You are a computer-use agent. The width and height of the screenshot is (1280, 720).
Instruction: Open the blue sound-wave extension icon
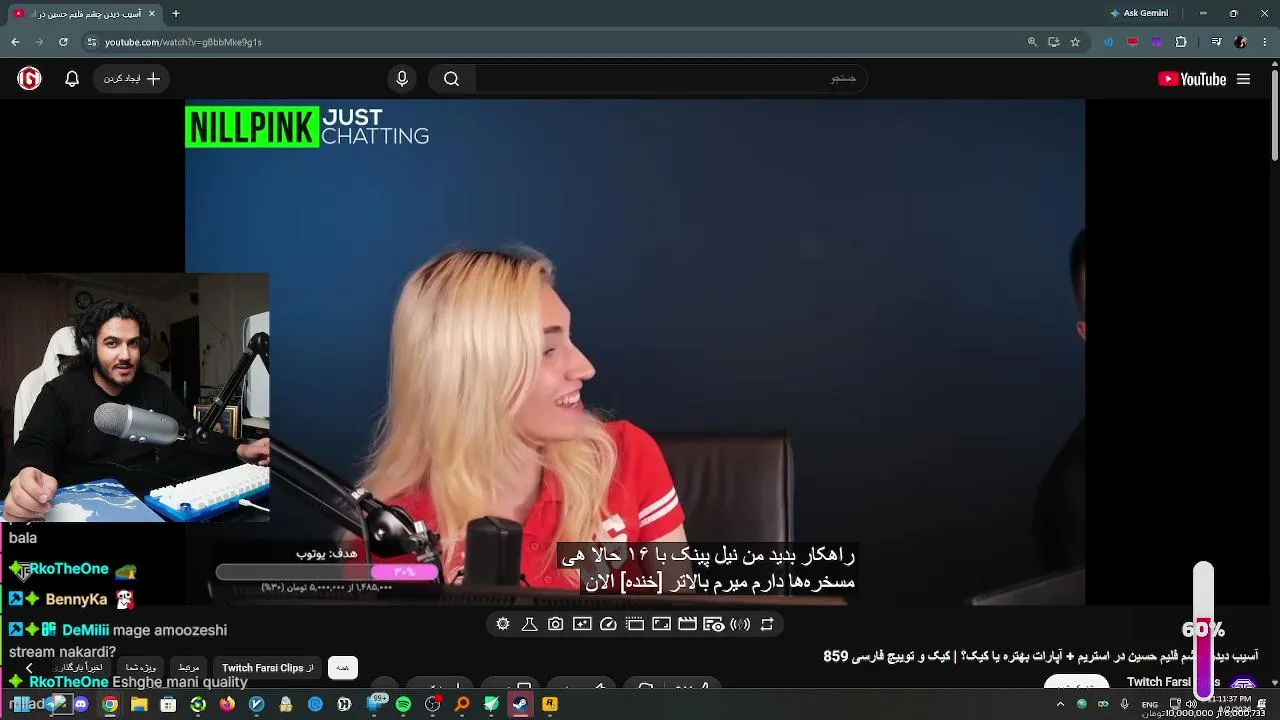tap(1108, 42)
